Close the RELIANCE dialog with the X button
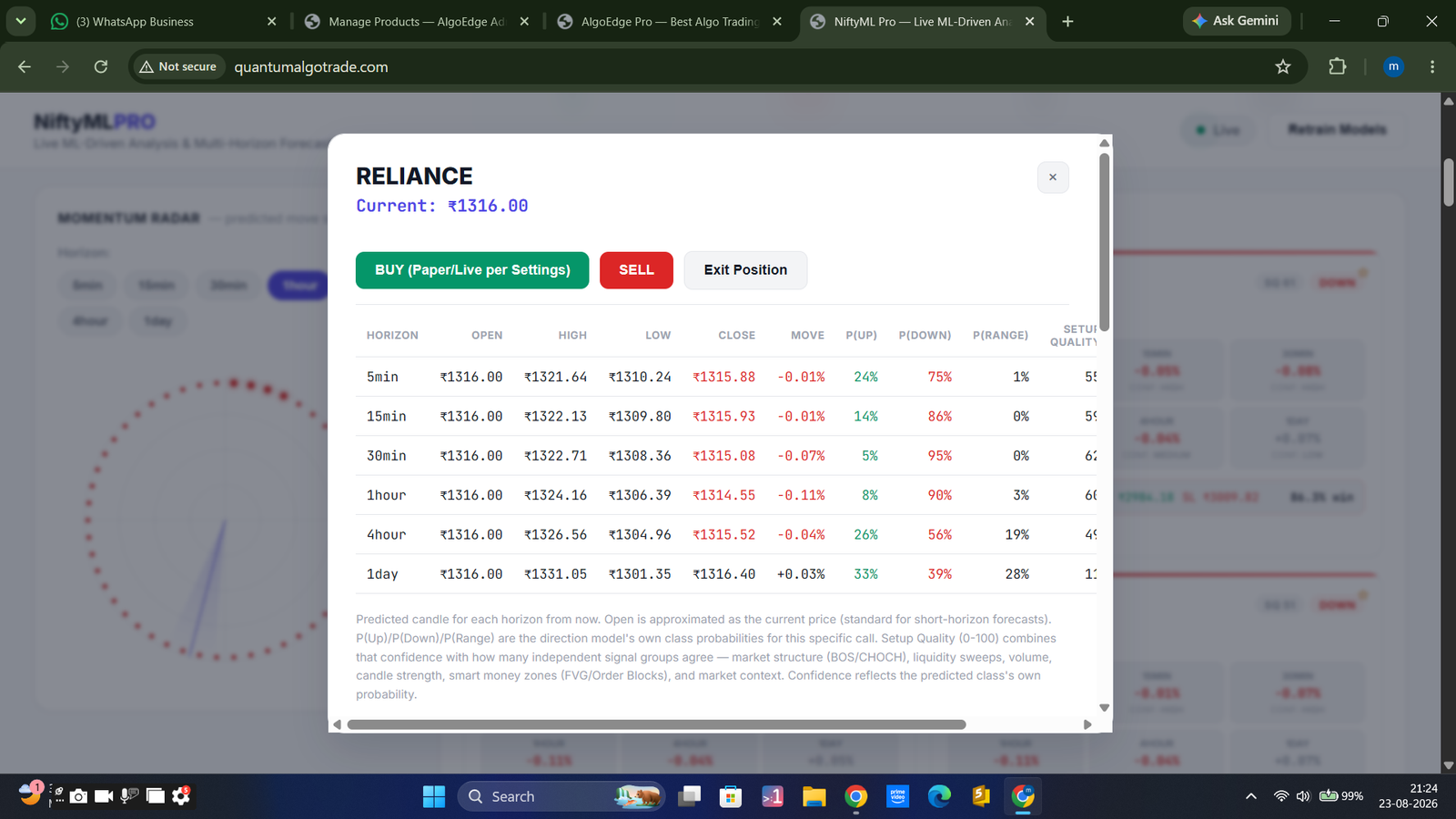 pyautogui.click(x=1053, y=177)
